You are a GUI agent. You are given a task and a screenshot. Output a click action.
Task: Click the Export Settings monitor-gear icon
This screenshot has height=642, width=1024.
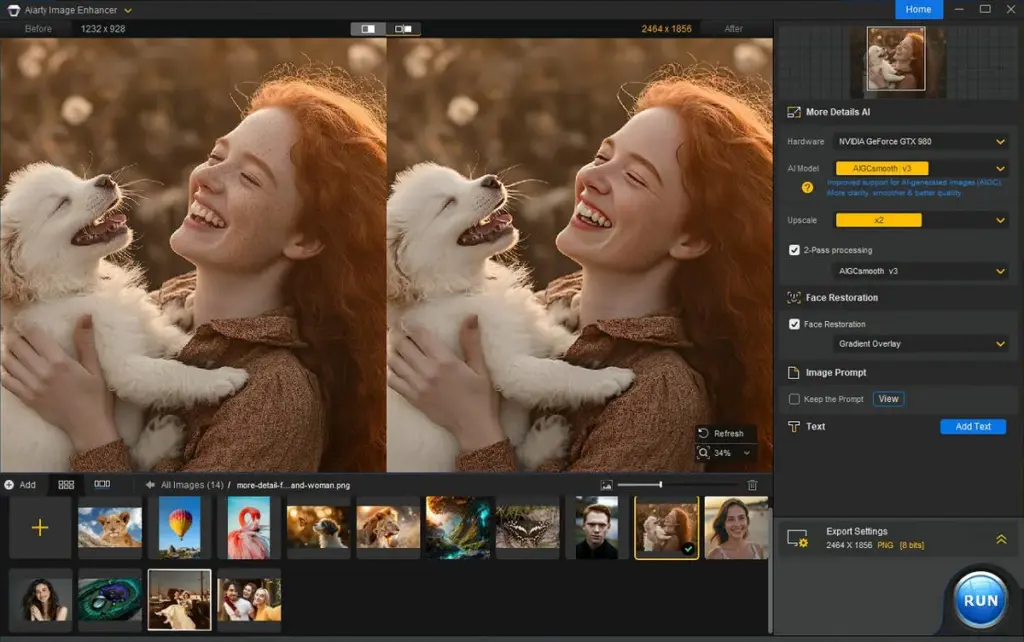[x=798, y=538]
